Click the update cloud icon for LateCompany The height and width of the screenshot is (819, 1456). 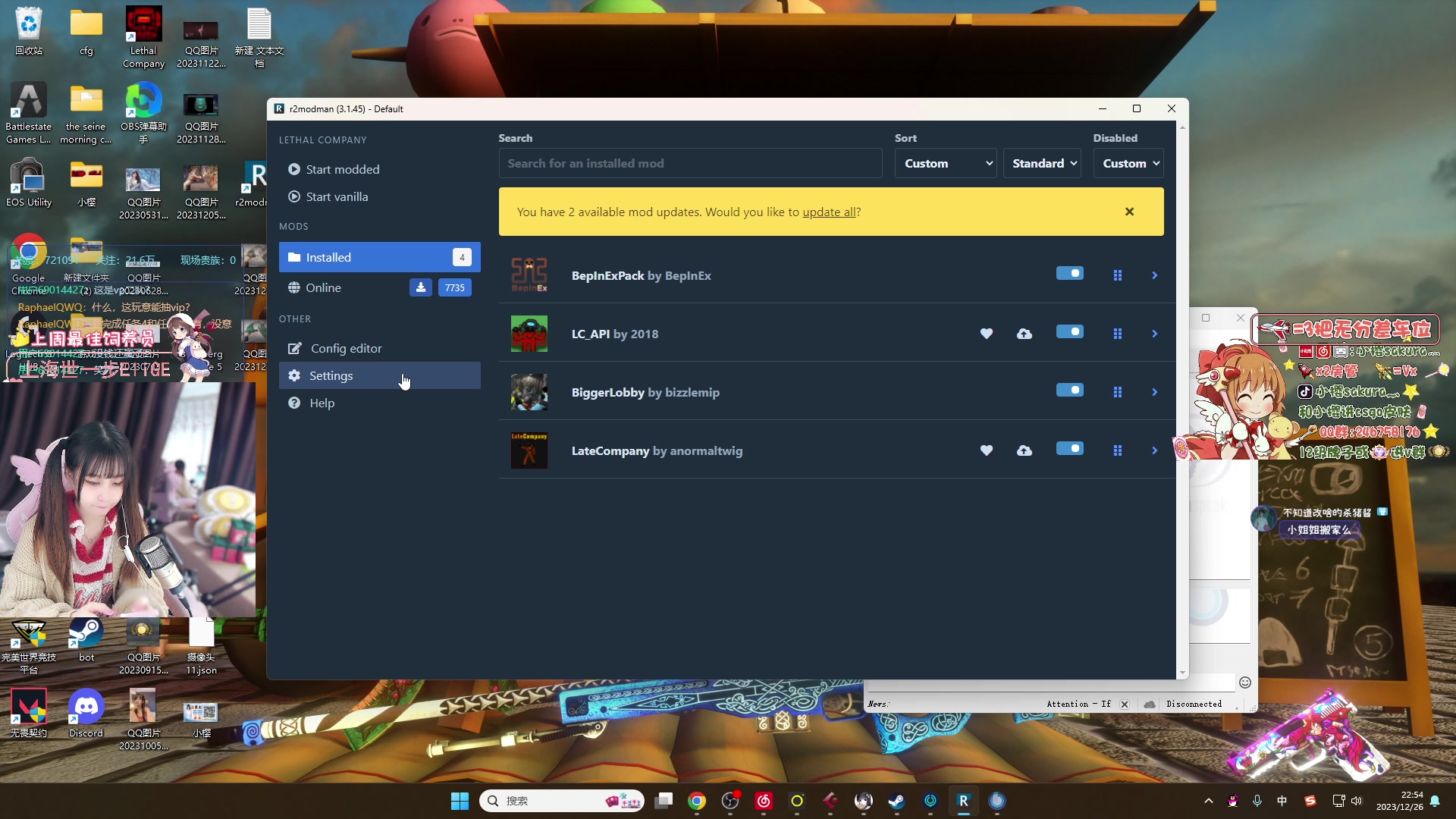pyautogui.click(x=1024, y=450)
